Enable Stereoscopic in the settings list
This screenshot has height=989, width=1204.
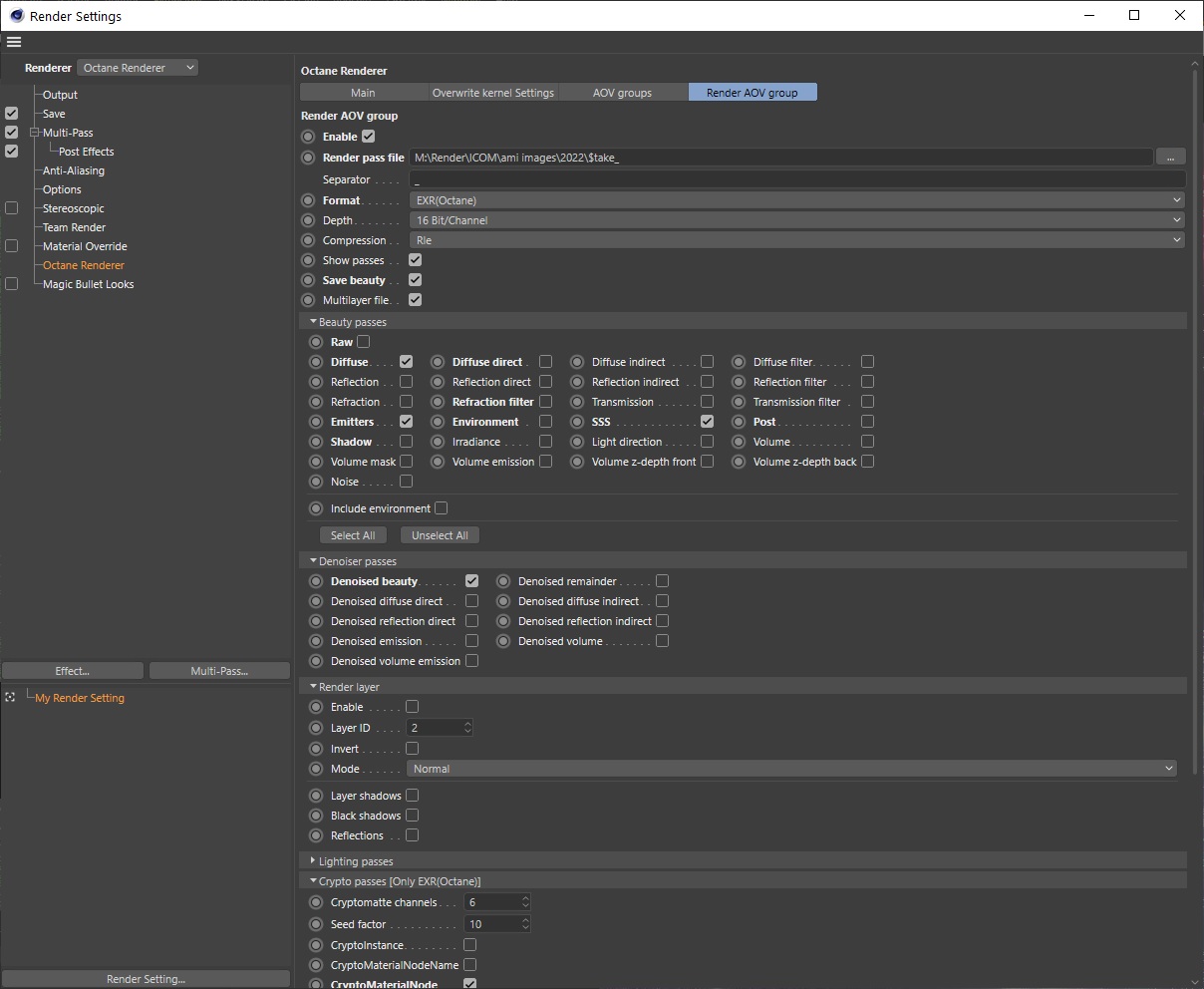pyautogui.click(x=12, y=208)
